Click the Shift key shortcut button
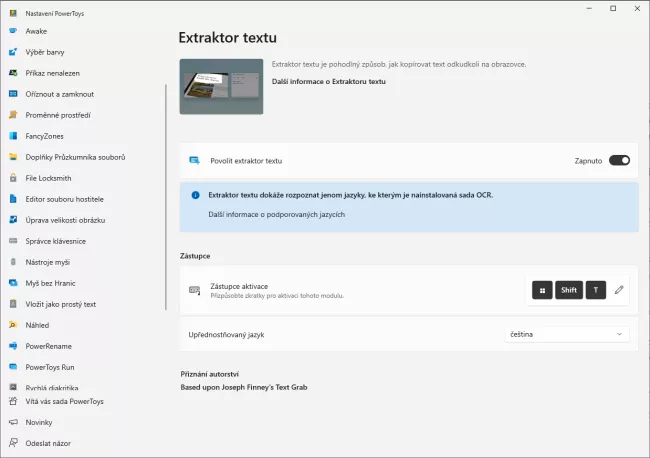The image size is (650, 458). (x=569, y=290)
